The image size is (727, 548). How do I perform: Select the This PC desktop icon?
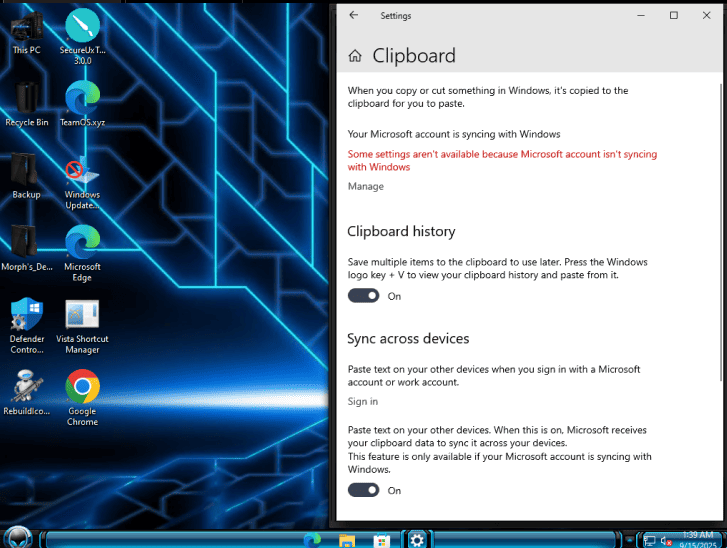coord(27,29)
